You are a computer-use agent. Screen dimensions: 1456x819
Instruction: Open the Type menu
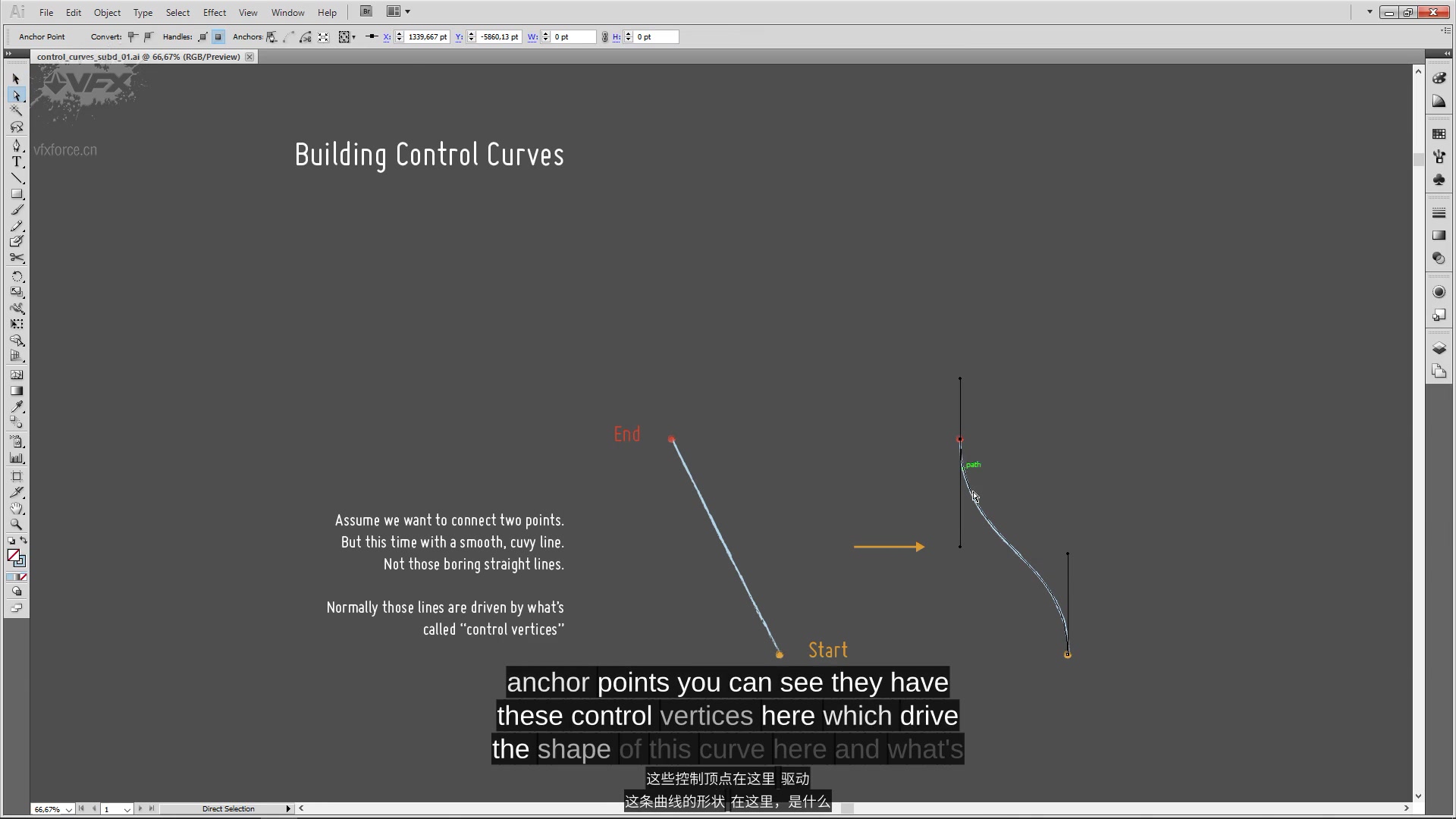(143, 12)
